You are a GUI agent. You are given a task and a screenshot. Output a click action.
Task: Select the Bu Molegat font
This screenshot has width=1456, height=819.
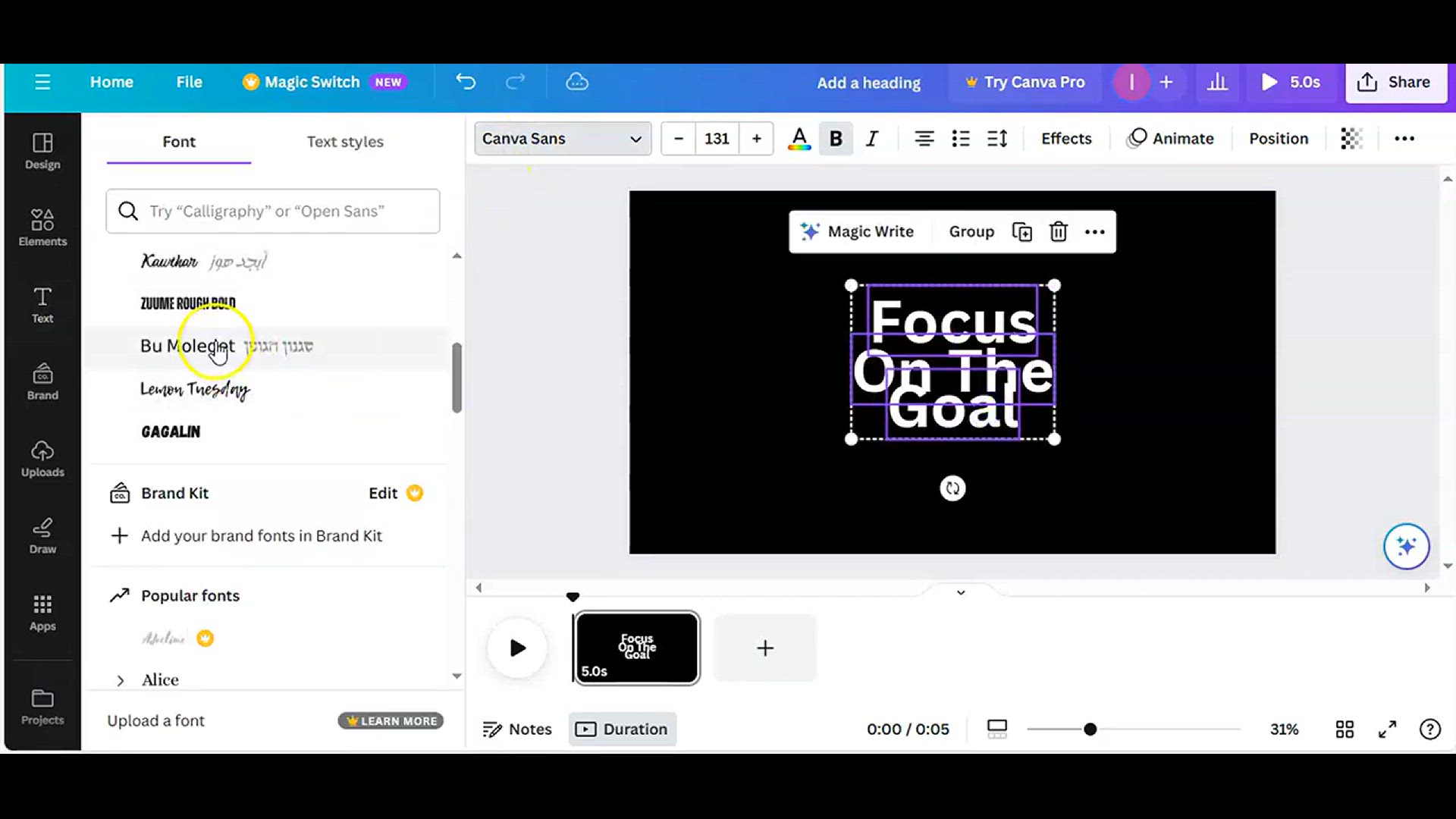click(265, 347)
